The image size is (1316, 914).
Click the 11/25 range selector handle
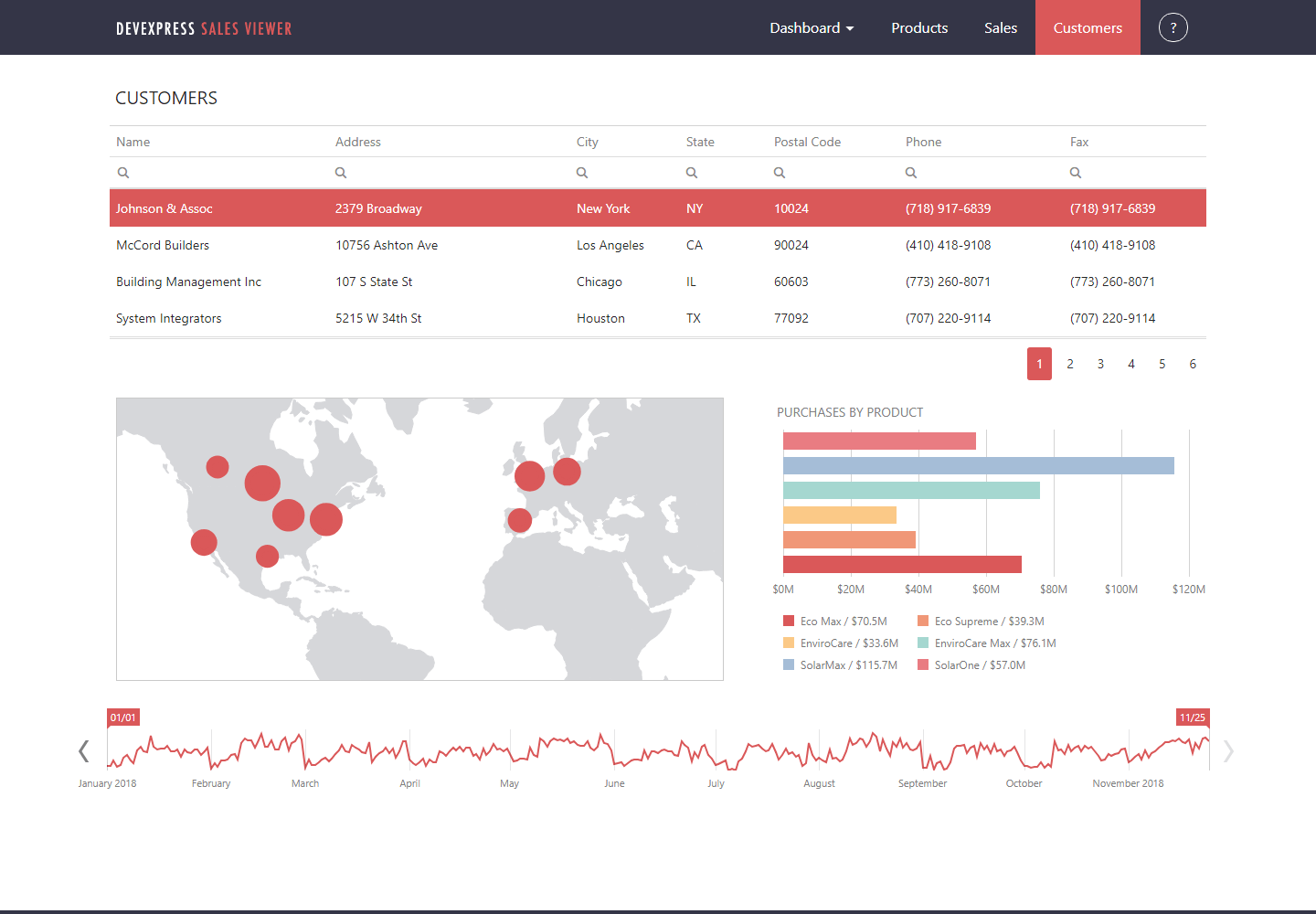click(1193, 717)
